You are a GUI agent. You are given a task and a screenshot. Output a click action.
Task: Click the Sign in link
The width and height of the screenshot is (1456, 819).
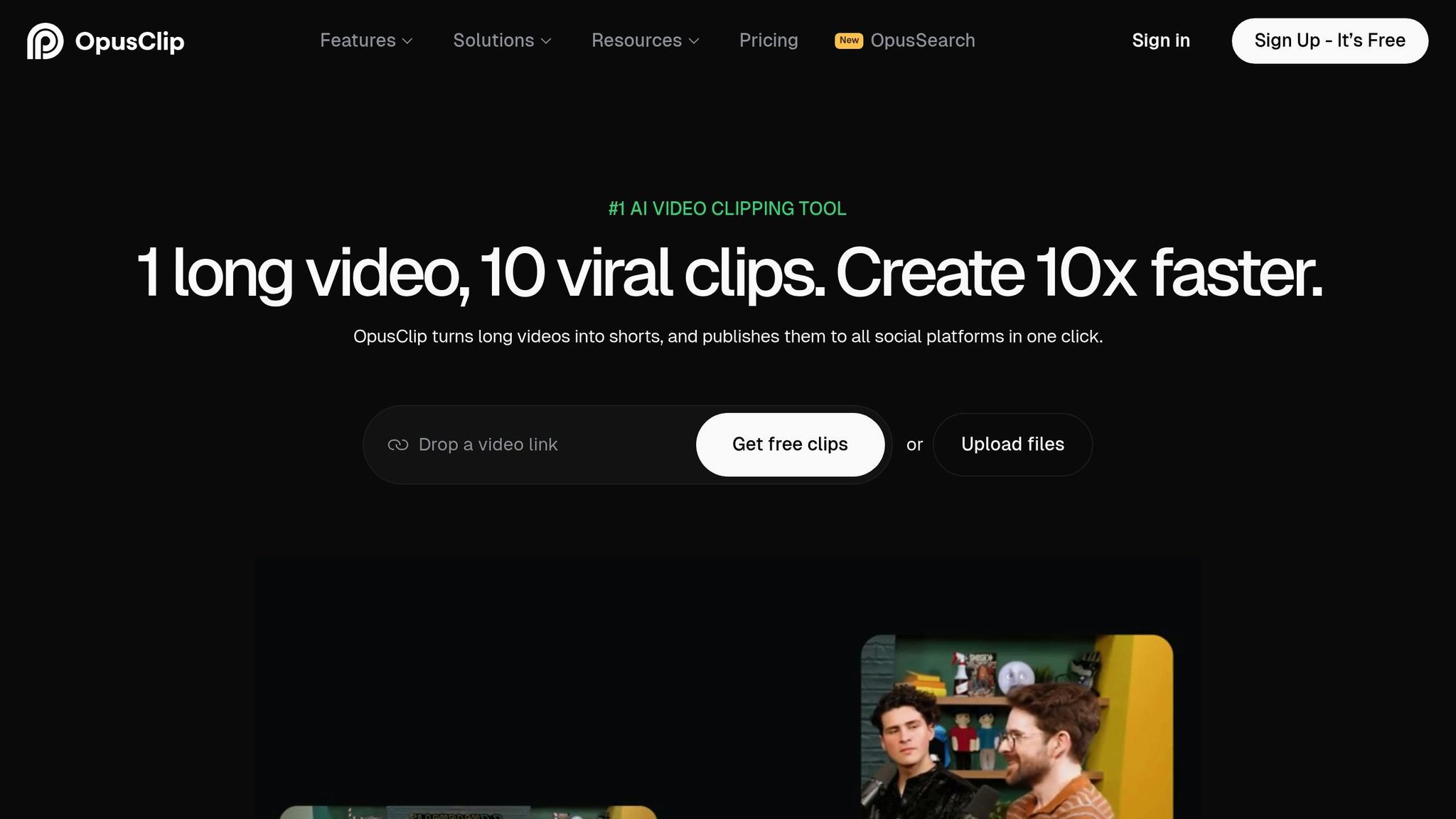coord(1161,41)
